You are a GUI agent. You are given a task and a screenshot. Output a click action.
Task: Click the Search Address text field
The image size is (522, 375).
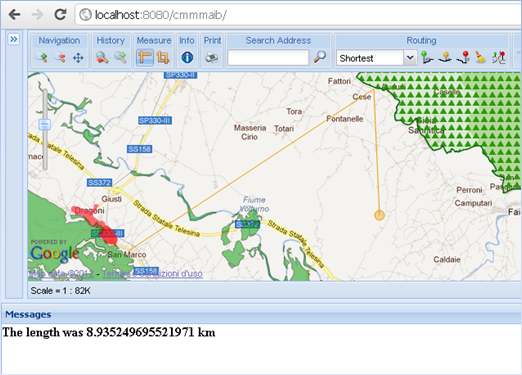coord(268,58)
